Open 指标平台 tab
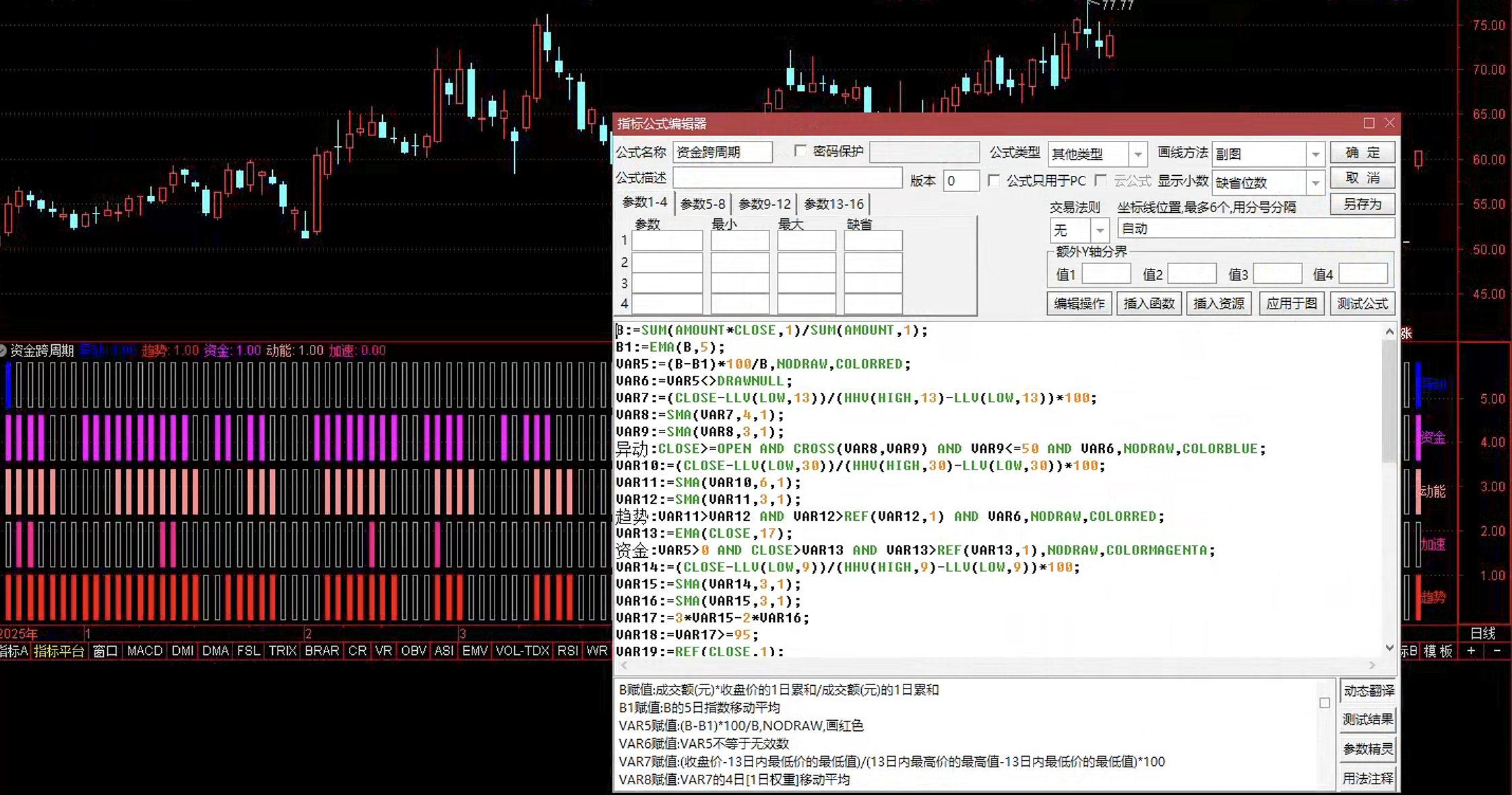Screen dimensions: 1512x795 pos(59,651)
